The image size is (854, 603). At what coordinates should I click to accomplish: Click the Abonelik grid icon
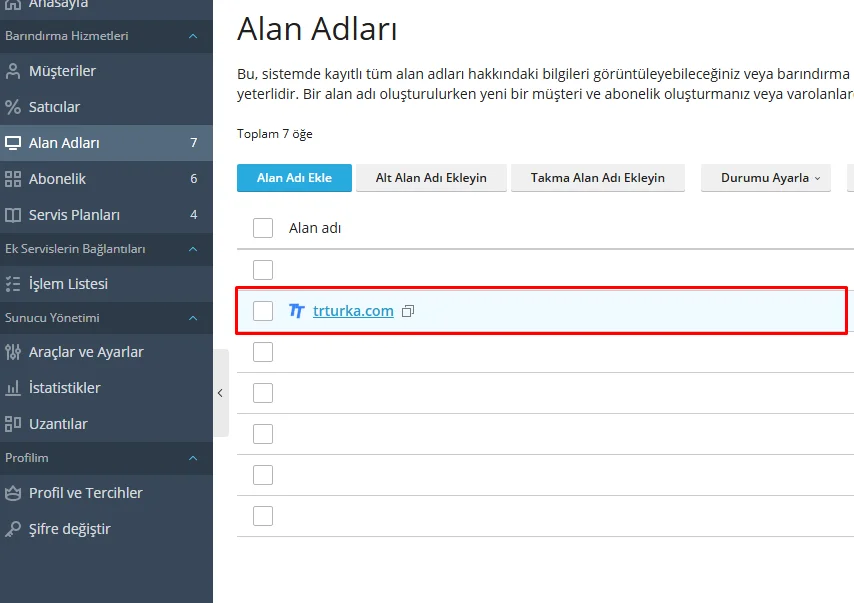[13, 179]
